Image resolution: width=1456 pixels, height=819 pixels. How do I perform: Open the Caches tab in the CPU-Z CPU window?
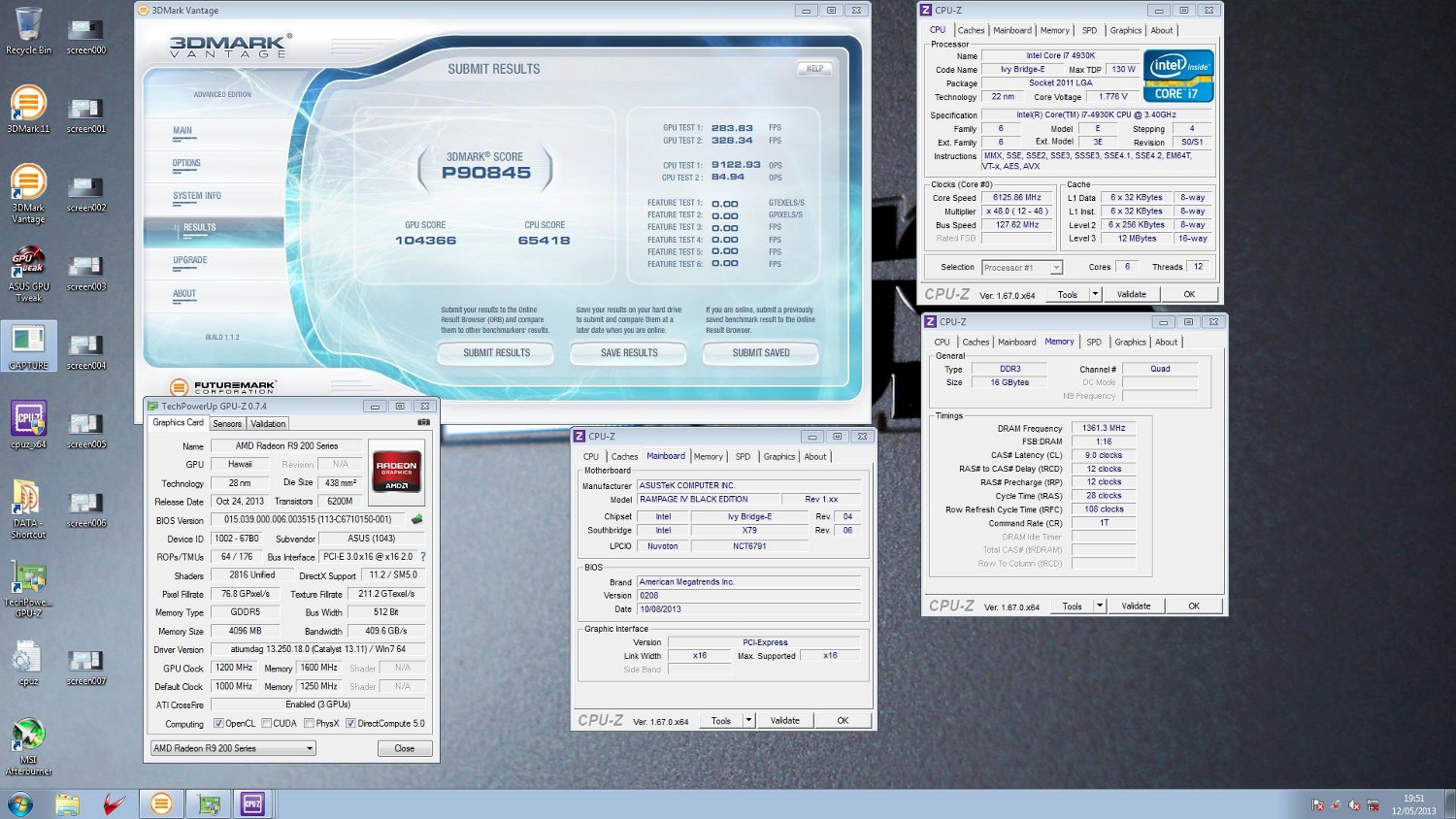tap(971, 30)
